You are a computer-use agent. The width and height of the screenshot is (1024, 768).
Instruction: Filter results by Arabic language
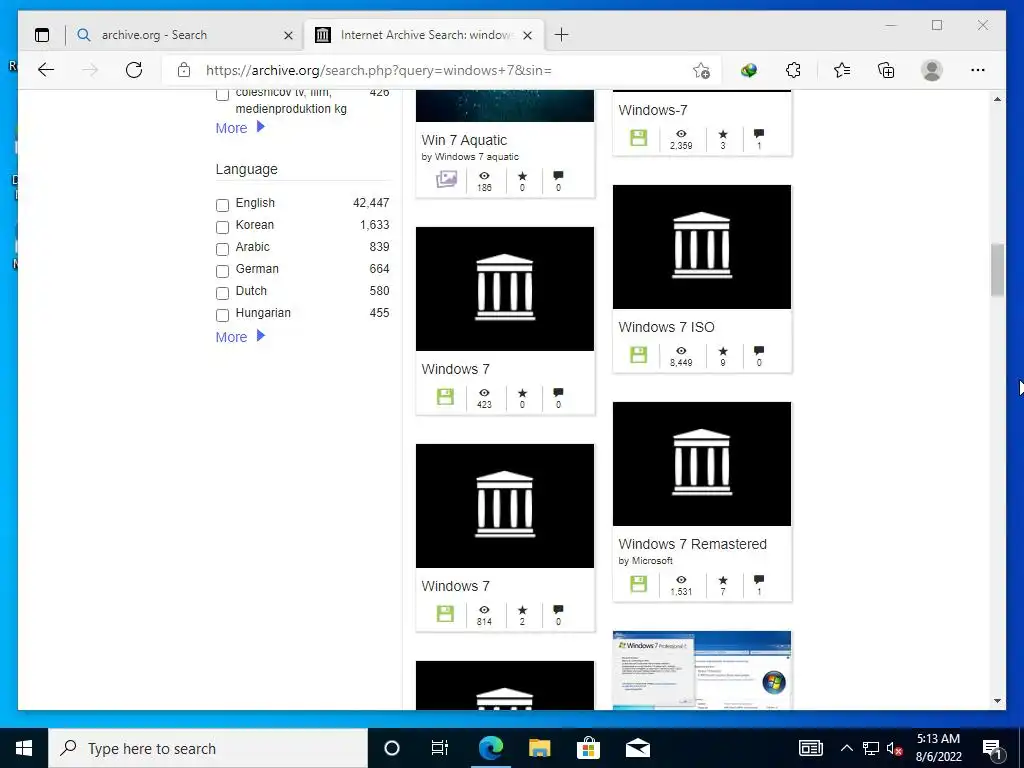coord(223,249)
